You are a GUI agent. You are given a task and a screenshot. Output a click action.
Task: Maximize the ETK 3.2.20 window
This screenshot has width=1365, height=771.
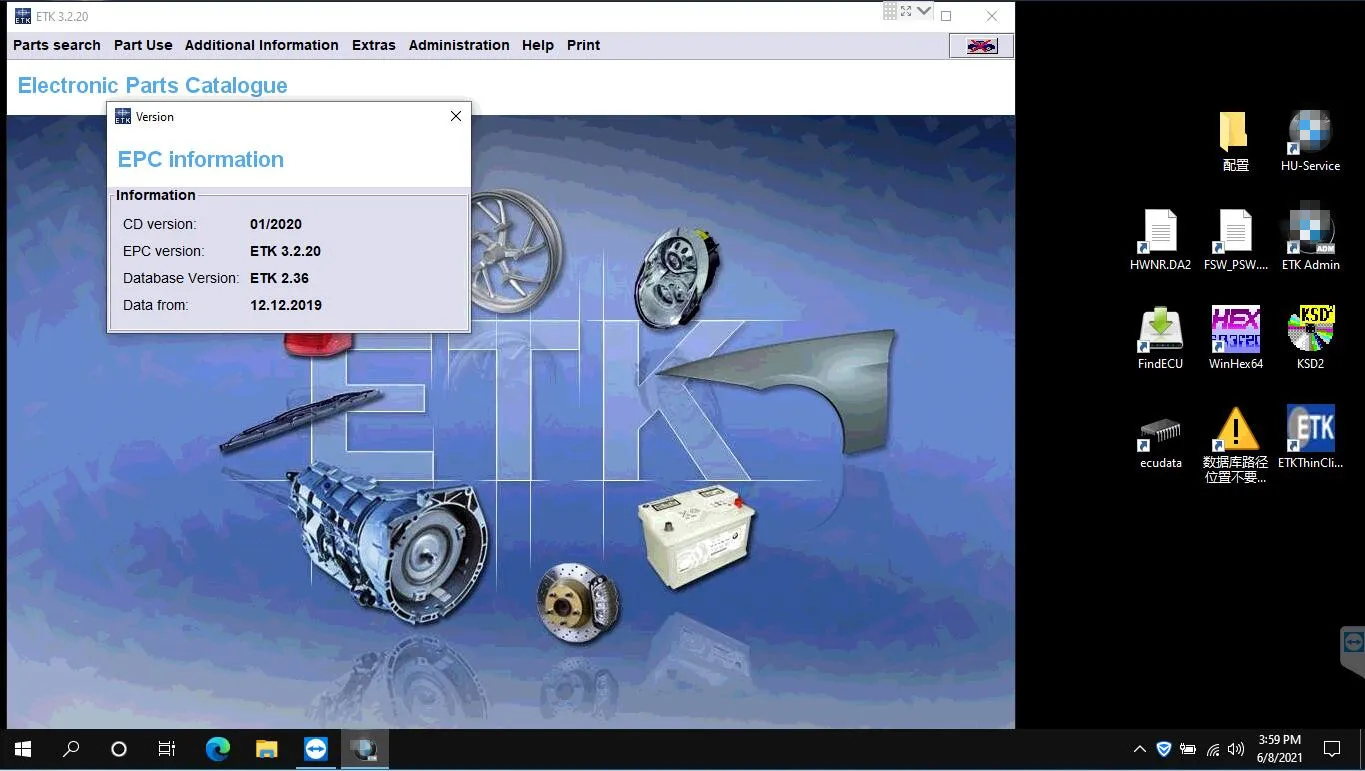(946, 16)
